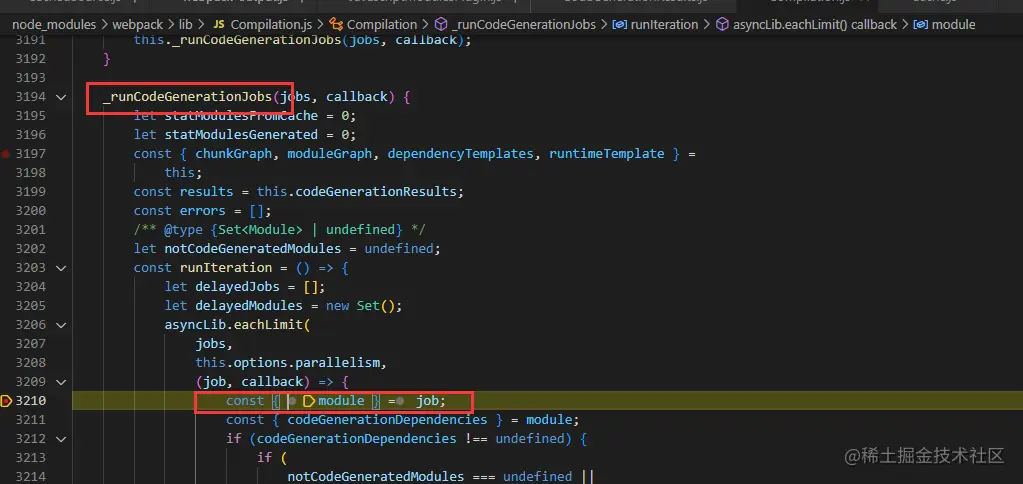Collapse asyncLib.eachLimit fold at line 3206
This screenshot has height=484, width=1023.
click(x=61, y=324)
